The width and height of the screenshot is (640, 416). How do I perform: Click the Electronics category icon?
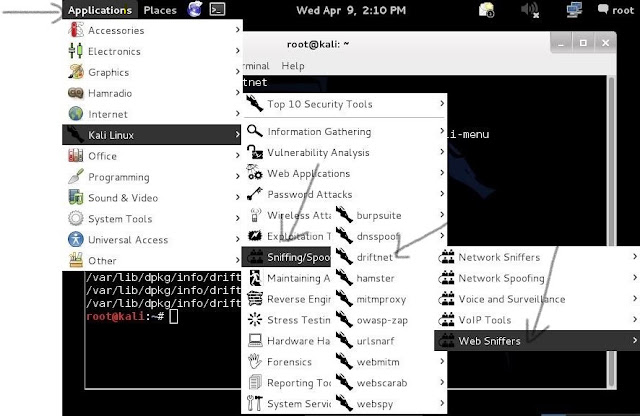click(76, 51)
